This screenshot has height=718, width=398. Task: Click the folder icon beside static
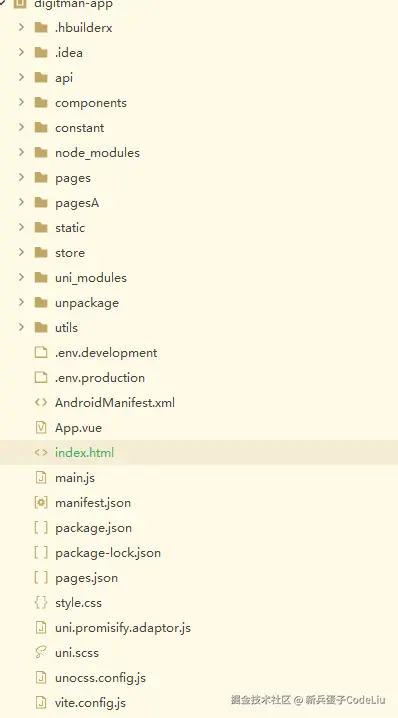click(41, 227)
